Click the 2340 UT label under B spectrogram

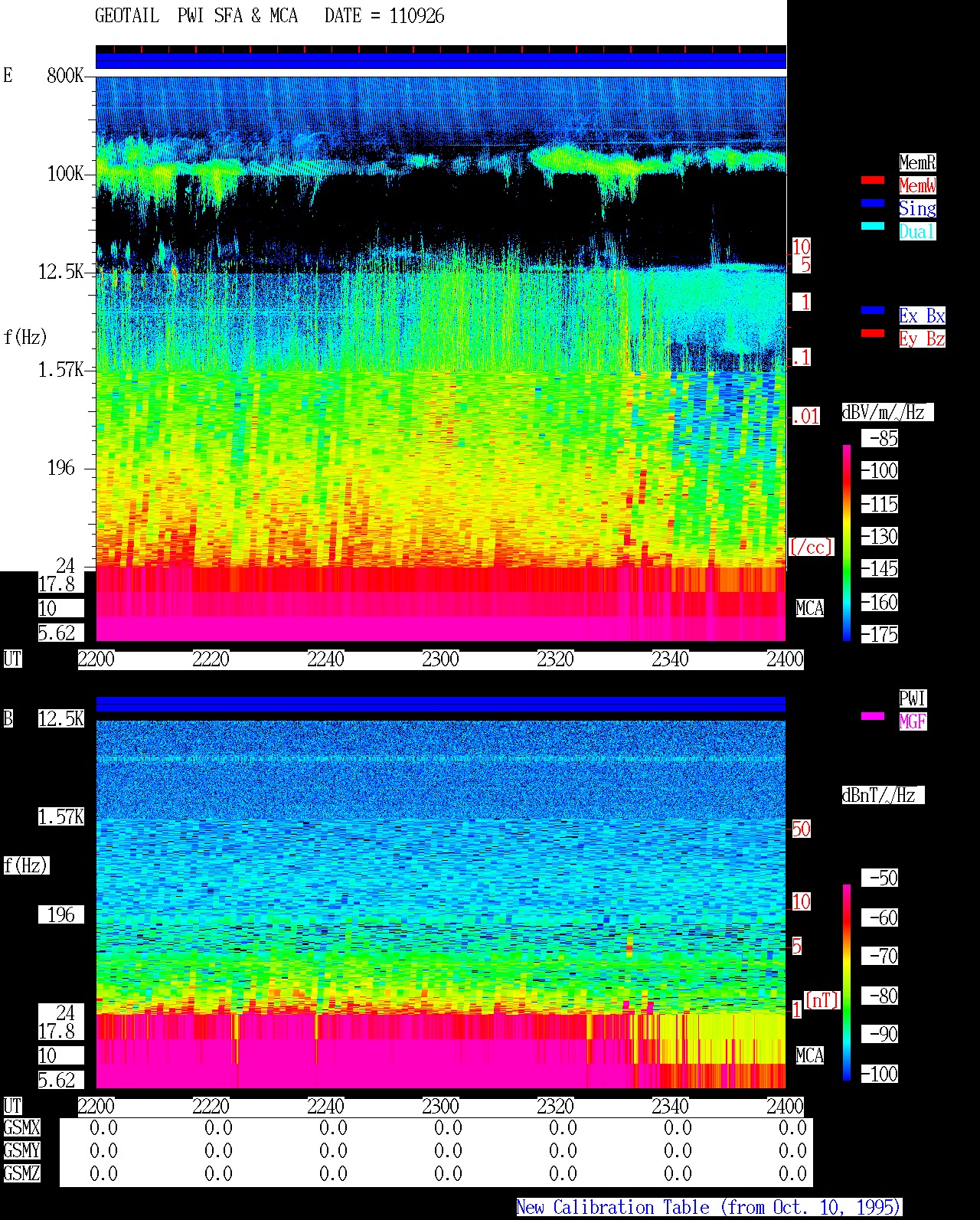pos(670,1107)
